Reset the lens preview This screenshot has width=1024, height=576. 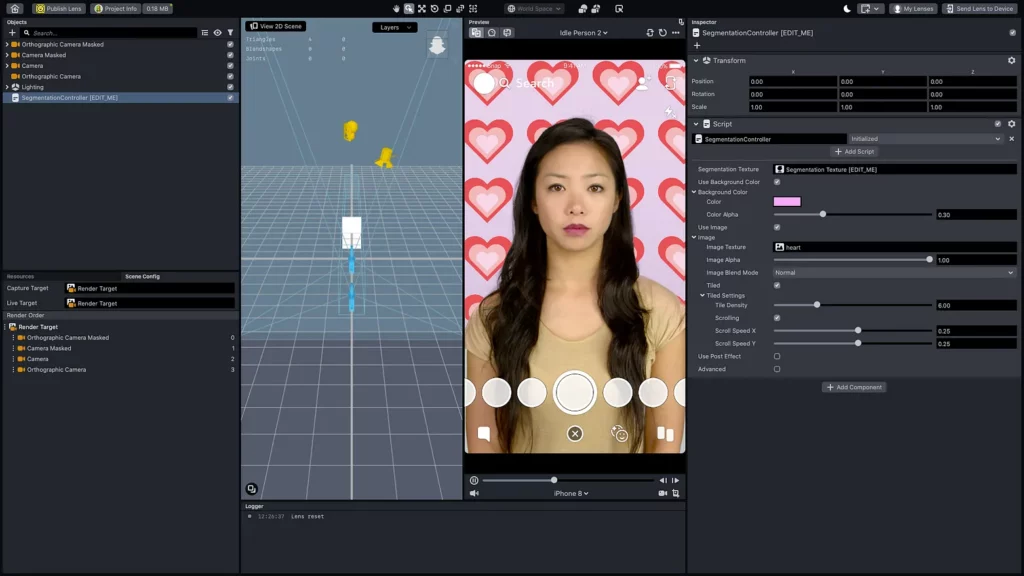click(x=663, y=33)
